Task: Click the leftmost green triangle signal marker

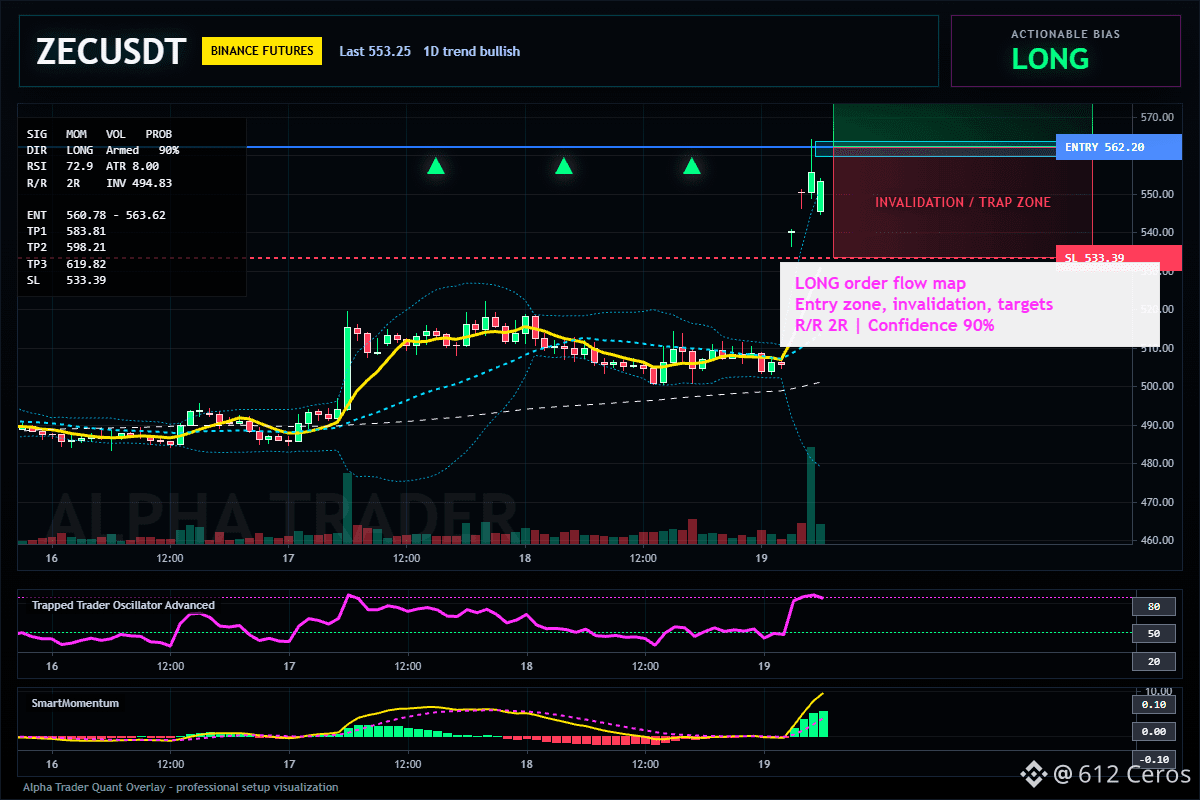Action: click(x=435, y=166)
